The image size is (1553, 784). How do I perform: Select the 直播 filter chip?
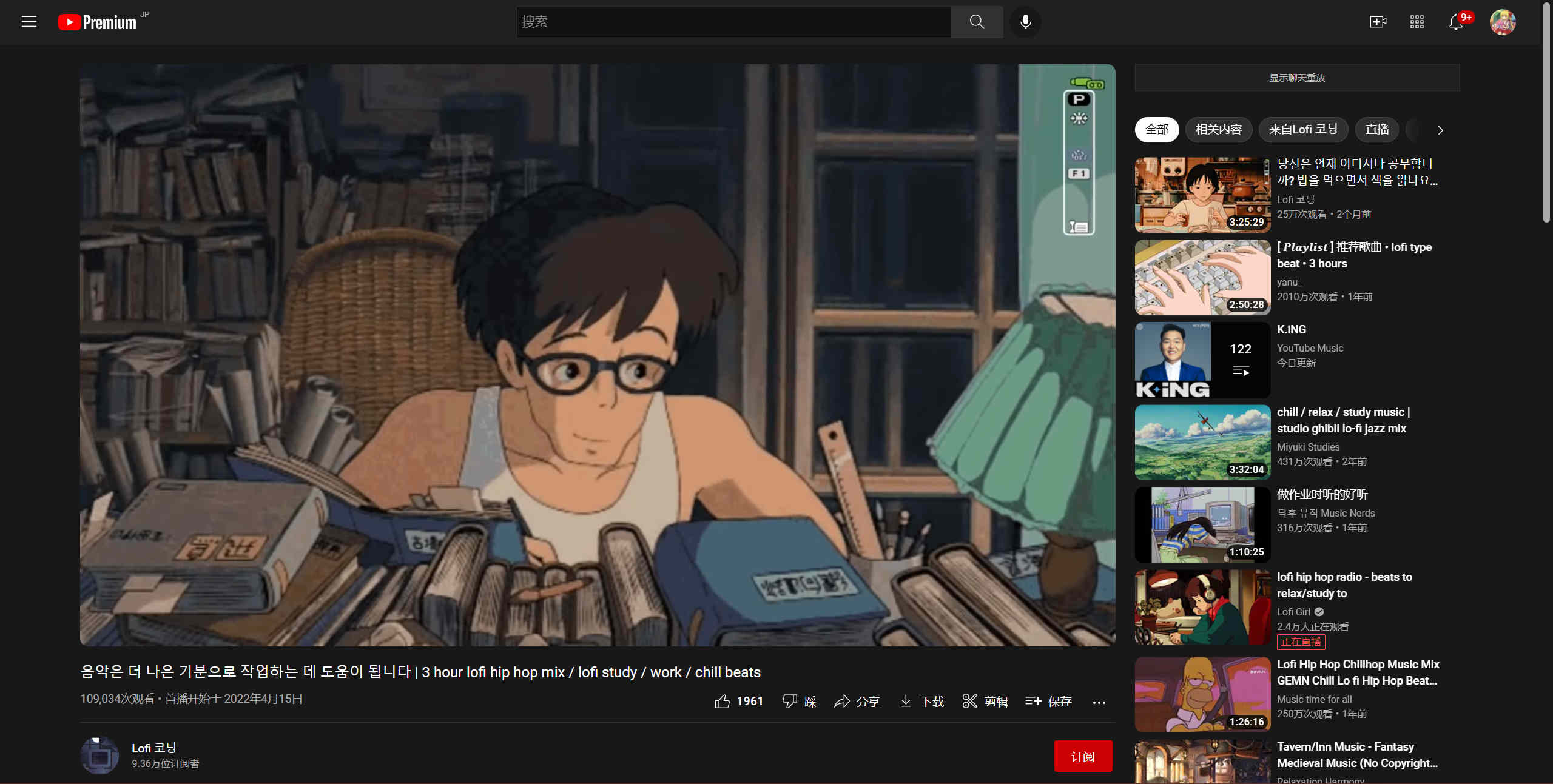point(1376,130)
